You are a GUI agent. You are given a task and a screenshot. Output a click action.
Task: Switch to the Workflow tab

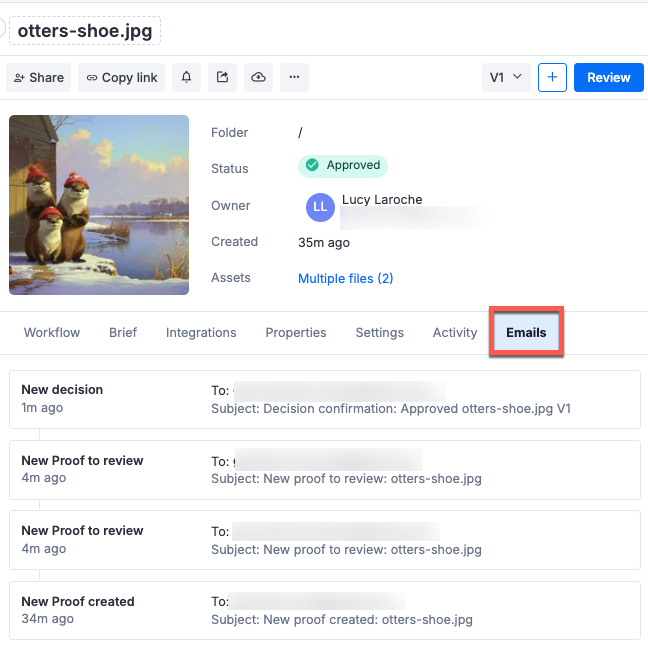tap(52, 333)
